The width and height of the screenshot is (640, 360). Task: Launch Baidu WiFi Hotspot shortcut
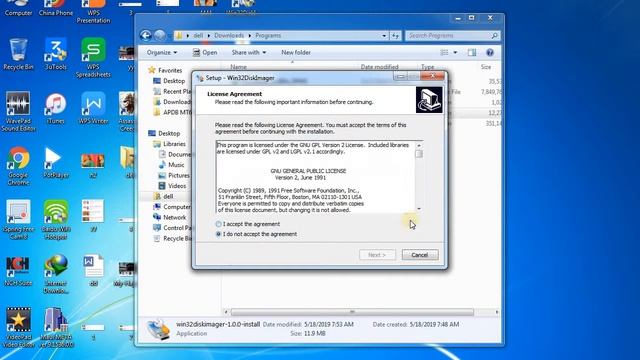click(x=56, y=220)
